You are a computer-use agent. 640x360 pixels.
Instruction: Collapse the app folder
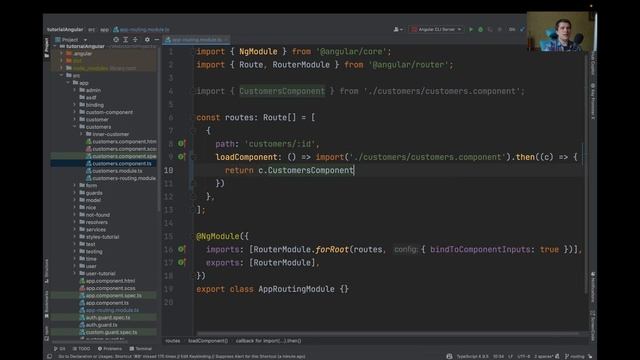click(68, 83)
